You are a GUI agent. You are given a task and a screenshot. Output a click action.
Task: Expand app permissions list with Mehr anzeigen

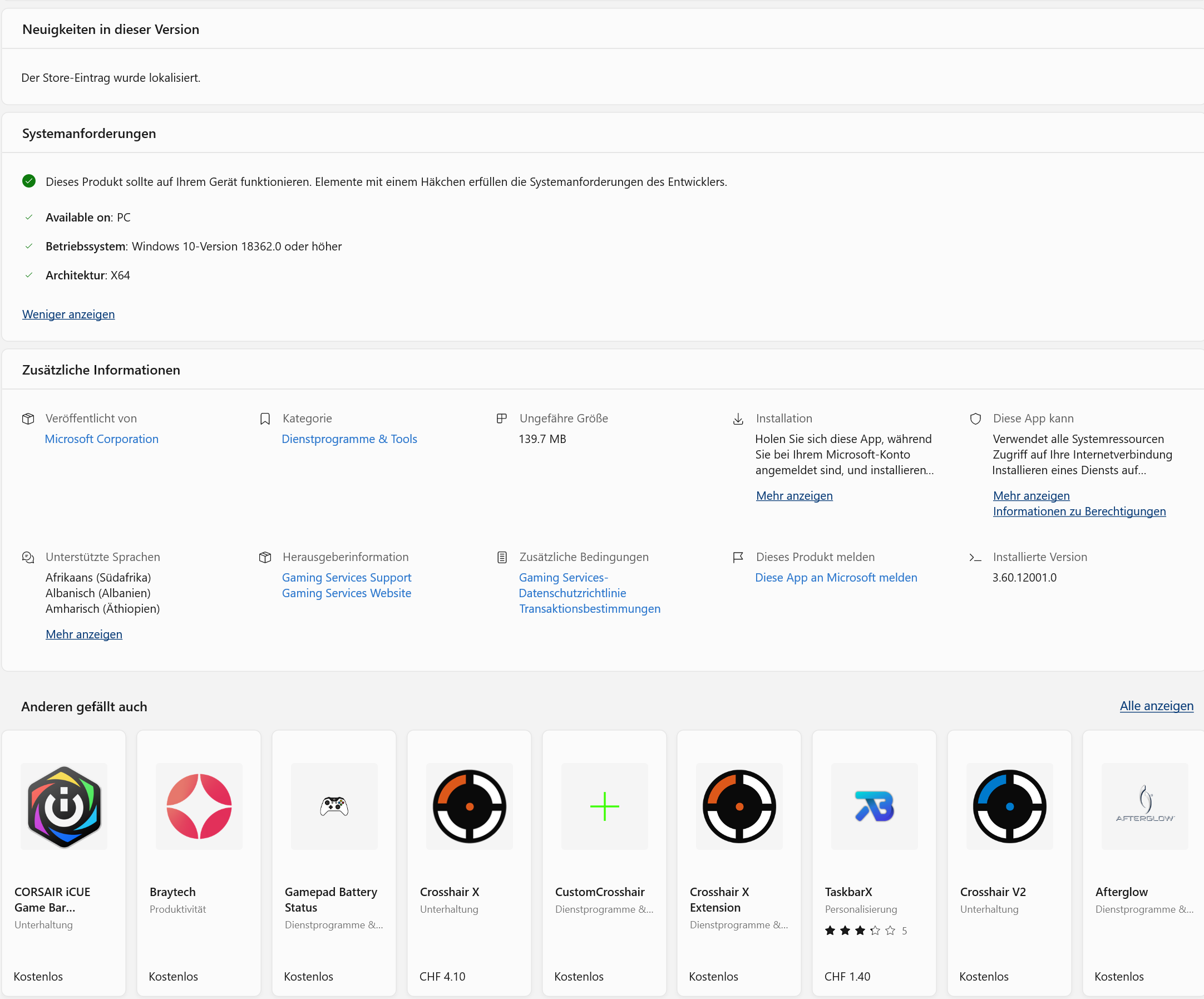[x=1031, y=495]
